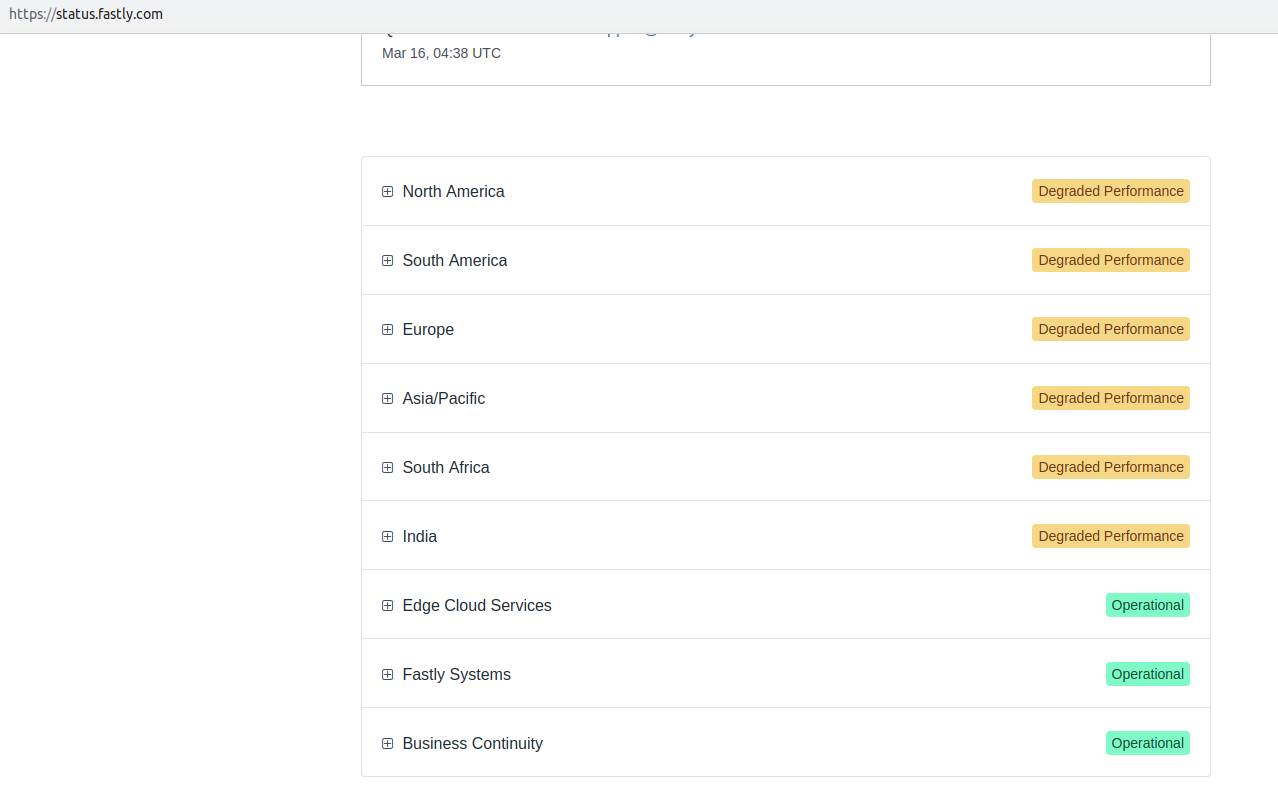Screen dimensions: 1278x807
Task: Click the expand icon beside Asia/Pacific
Action: click(x=388, y=398)
